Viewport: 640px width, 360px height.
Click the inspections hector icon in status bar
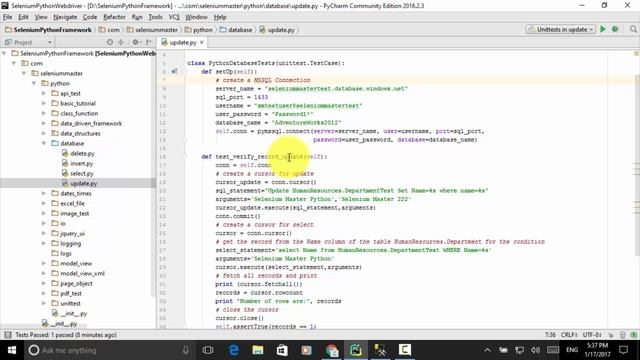coord(622,335)
